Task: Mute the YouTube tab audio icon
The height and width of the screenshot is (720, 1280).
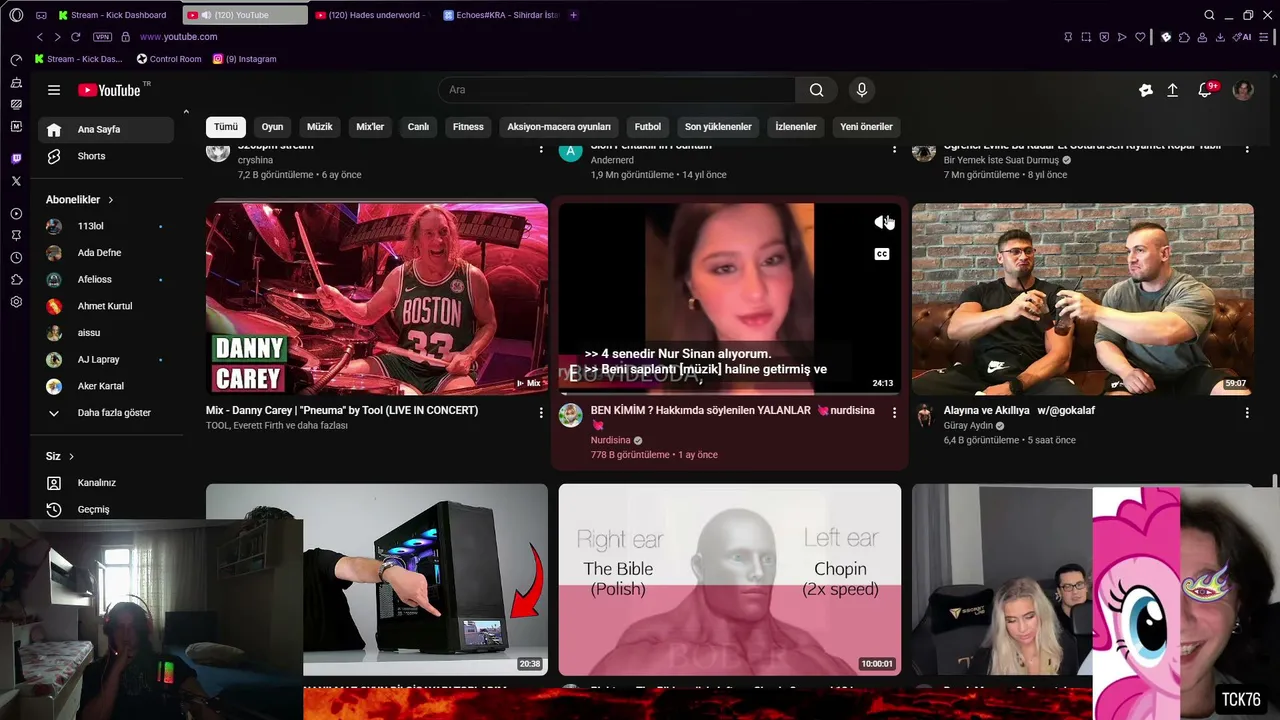Action: (x=205, y=15)
